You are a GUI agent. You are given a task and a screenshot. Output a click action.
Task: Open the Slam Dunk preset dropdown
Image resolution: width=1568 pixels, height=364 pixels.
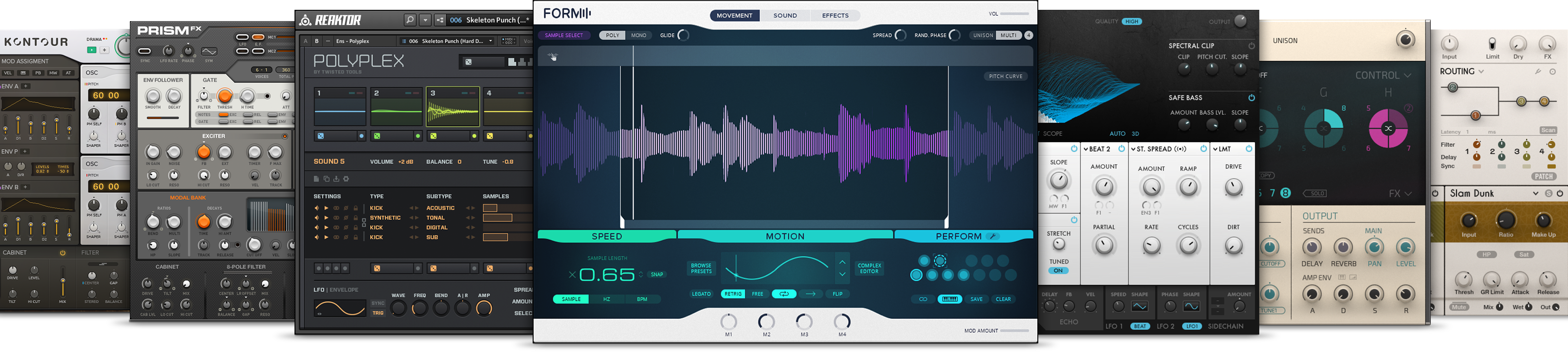pos(1535,193)
